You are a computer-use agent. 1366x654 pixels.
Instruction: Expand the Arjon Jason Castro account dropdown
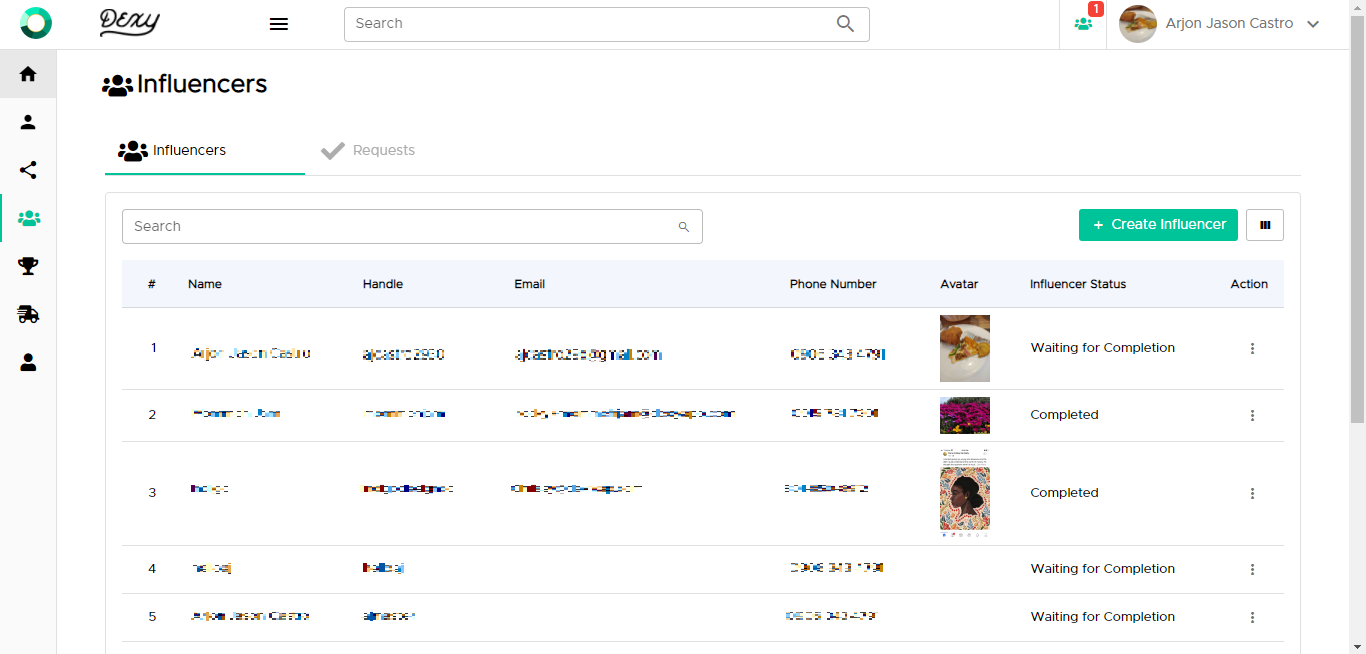coord(1314,24)
